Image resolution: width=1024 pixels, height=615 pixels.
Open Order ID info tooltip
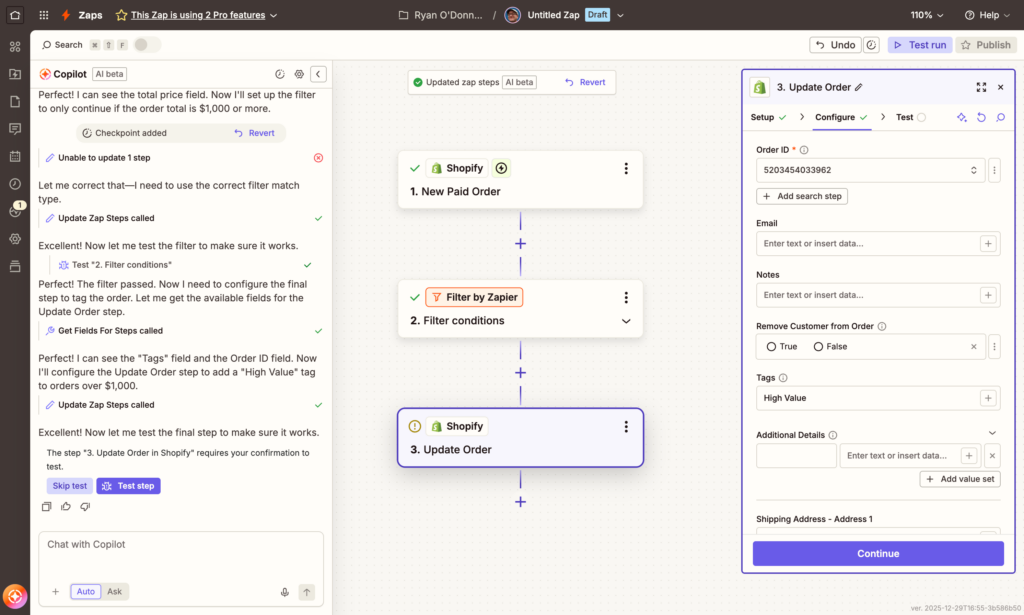click(804, 150)
